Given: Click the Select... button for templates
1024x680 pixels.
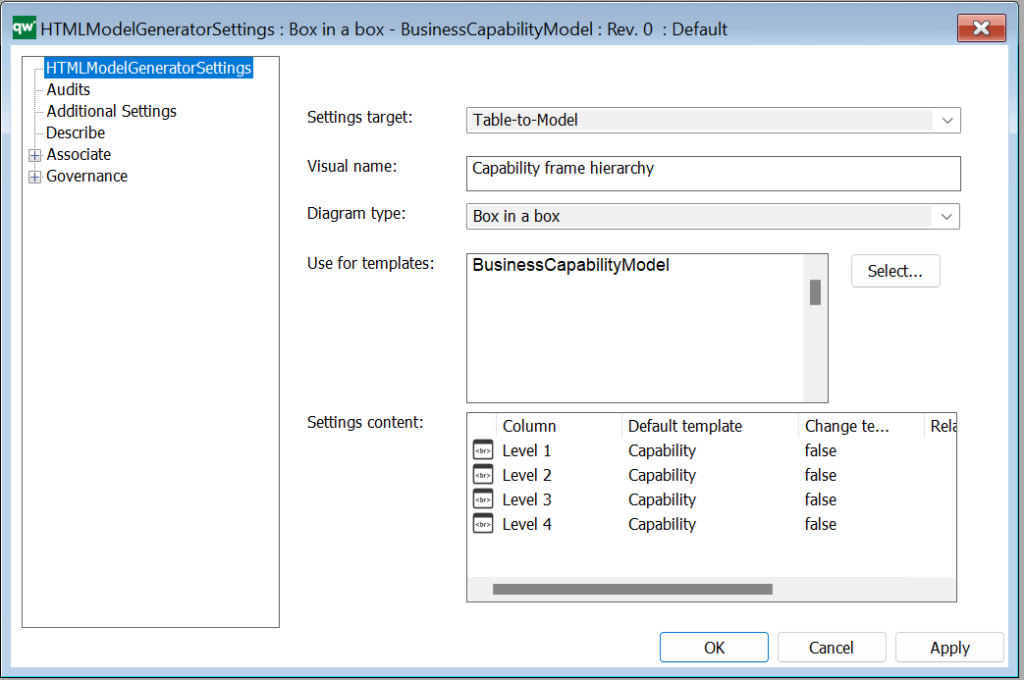Looking at the screenshot, I should point(894,270).
